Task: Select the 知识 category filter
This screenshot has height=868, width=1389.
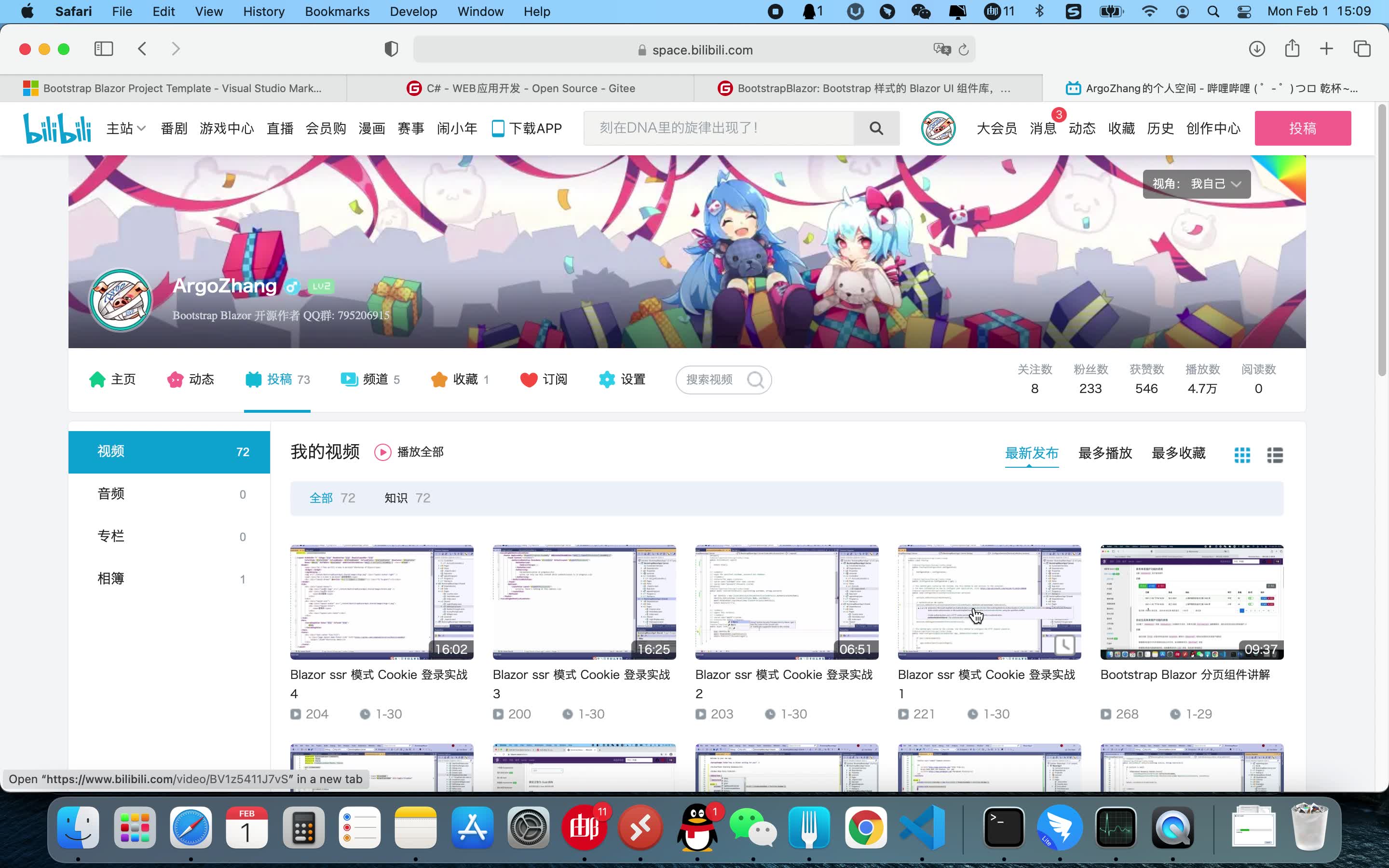Action: 396,498
